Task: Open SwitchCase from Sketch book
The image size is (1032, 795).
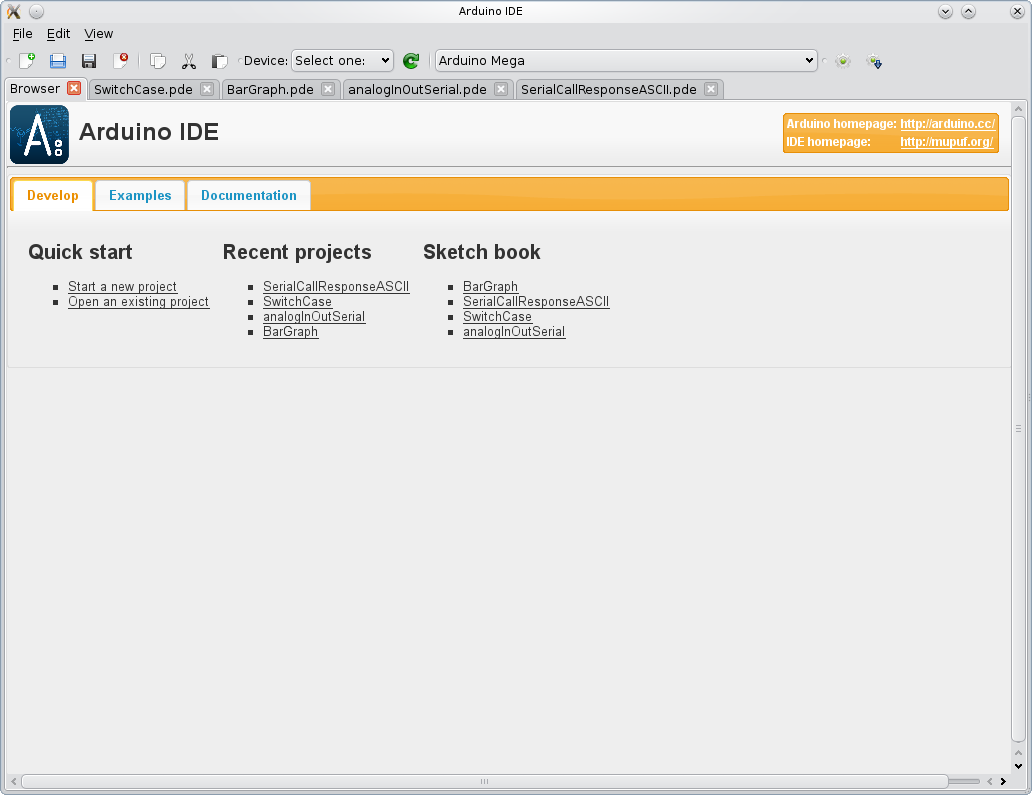Action: click(x=497, y=317)
